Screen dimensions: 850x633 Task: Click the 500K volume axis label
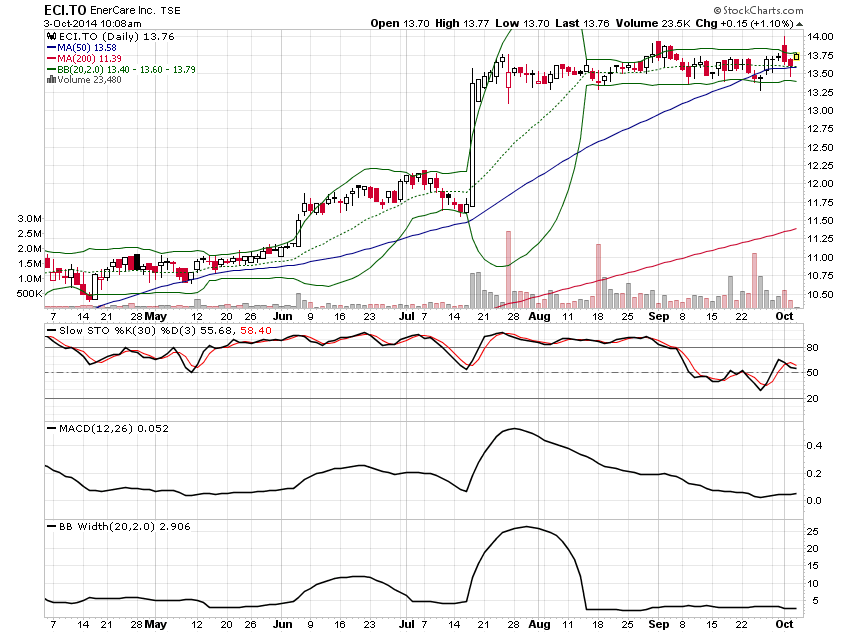click(x=29, y=294)
